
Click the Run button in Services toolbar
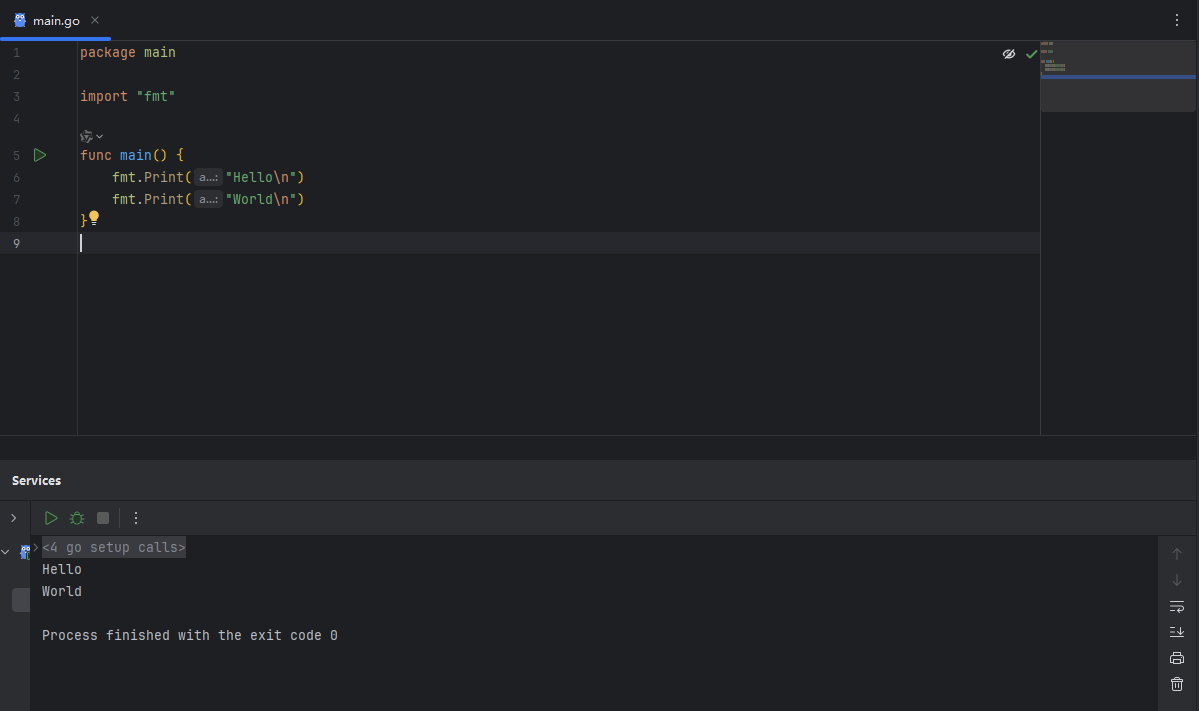51,518
